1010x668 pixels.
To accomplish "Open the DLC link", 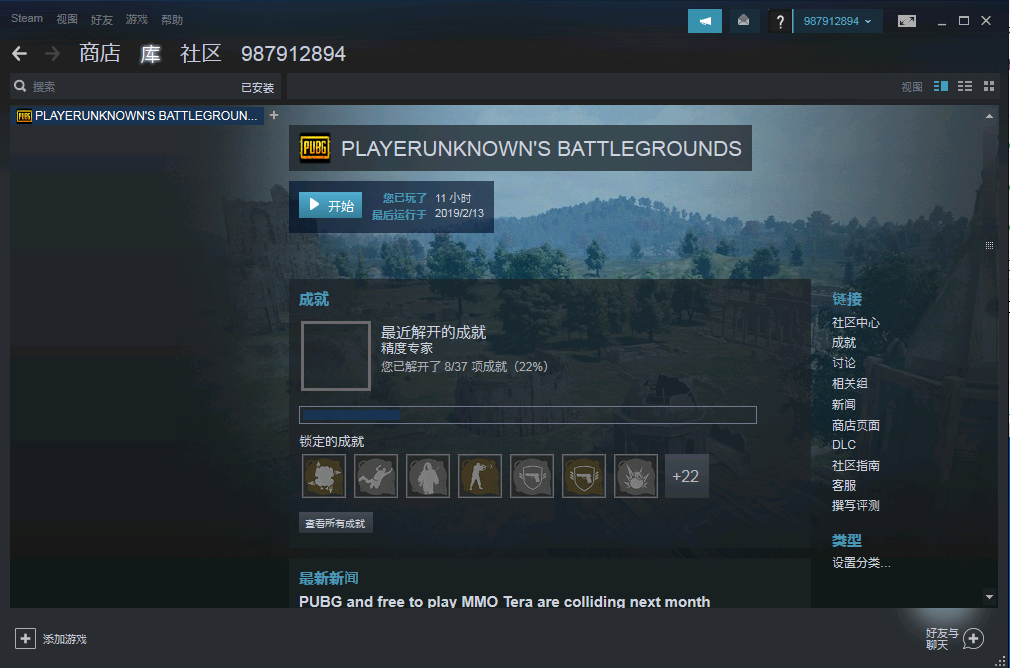I will click(x=844, y=445).
